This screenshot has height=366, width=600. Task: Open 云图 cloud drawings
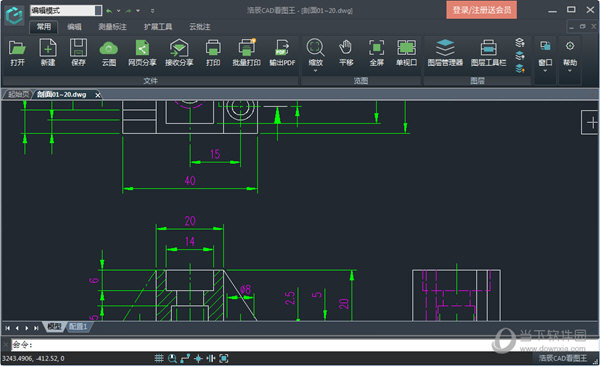click(109, 52)
